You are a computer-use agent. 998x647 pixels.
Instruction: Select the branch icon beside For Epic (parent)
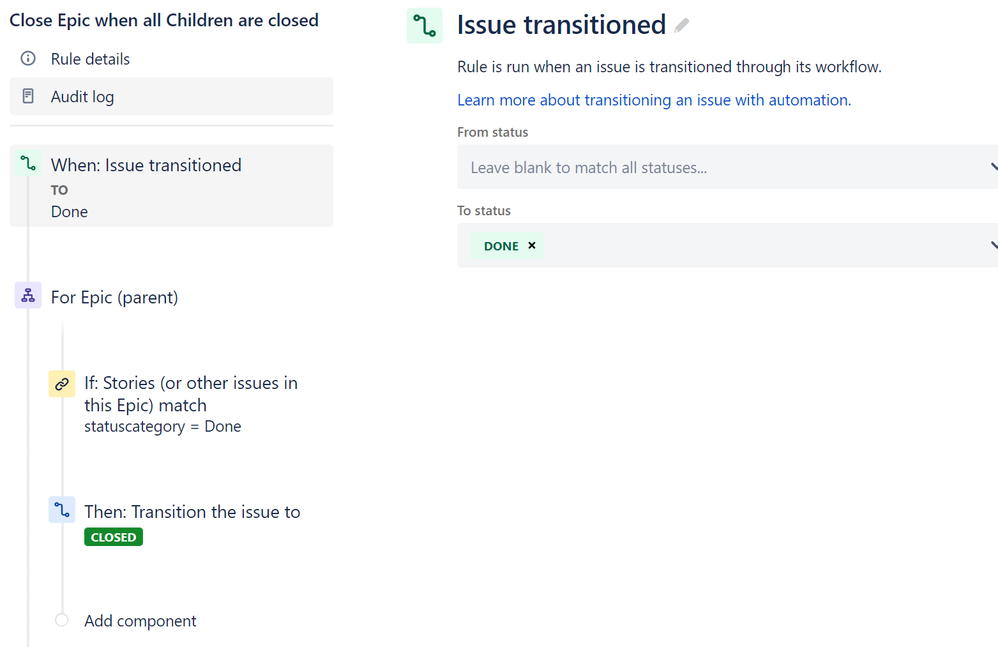(x=27, y=296)
